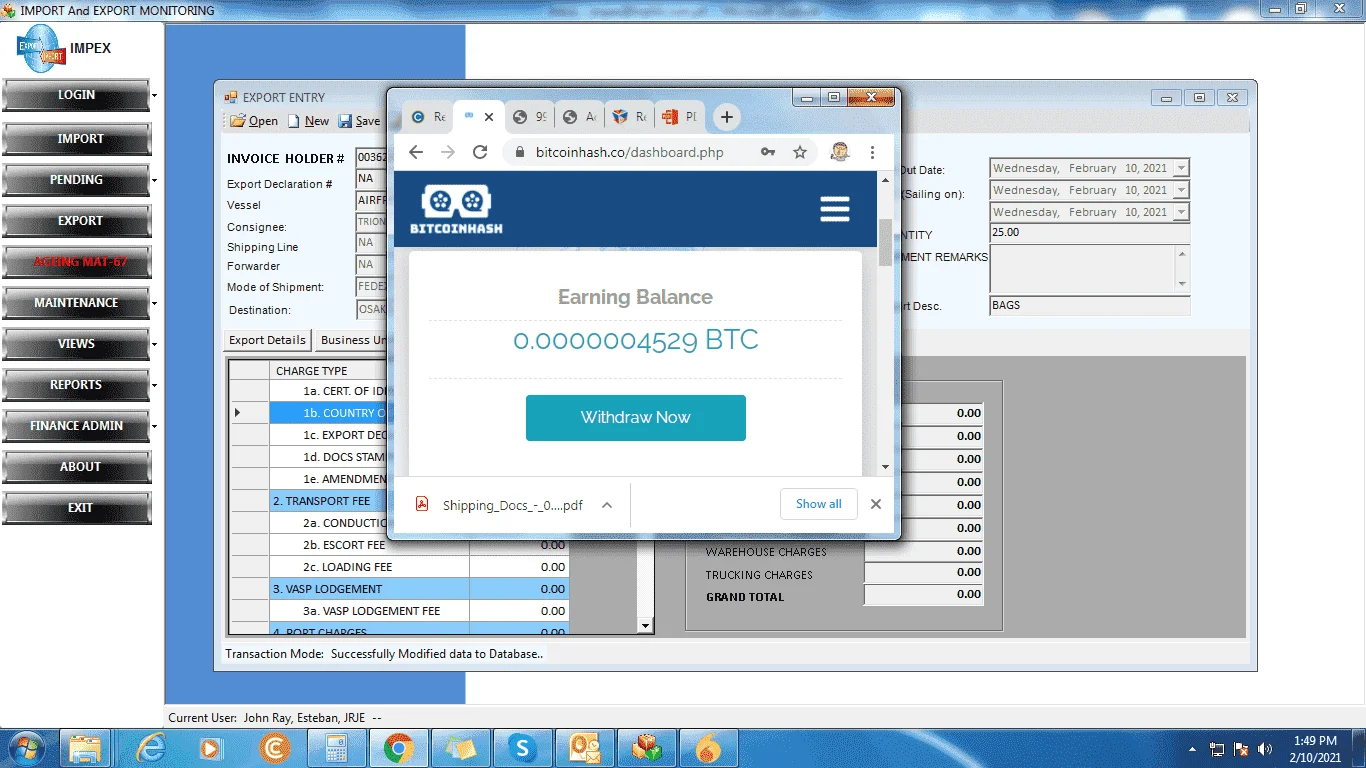Click the Withdraw Now button

click(x=636, y=418)
